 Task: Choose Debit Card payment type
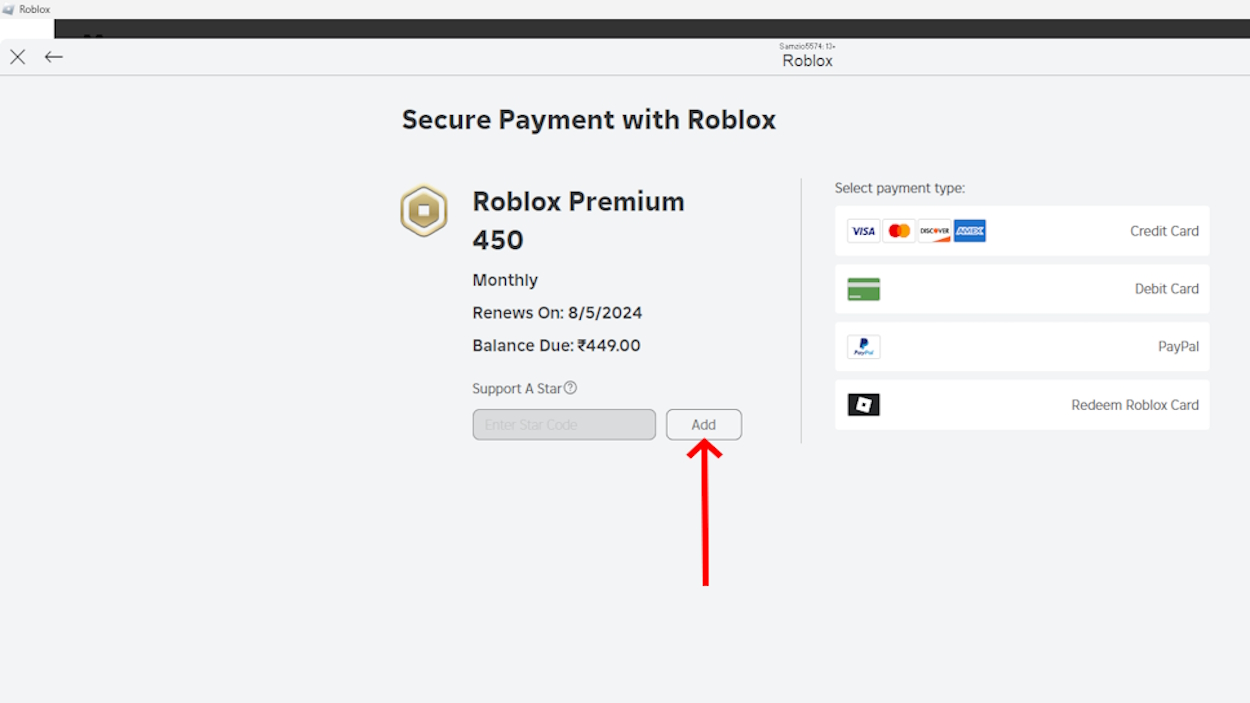pyautogui.click(x=1022, y=289)
